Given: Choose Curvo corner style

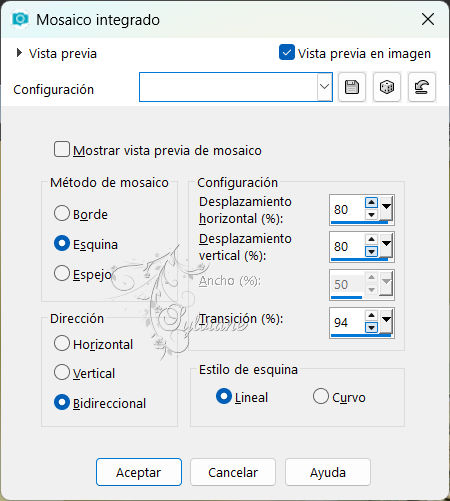Looking at the screenshot, I should 321,396.
